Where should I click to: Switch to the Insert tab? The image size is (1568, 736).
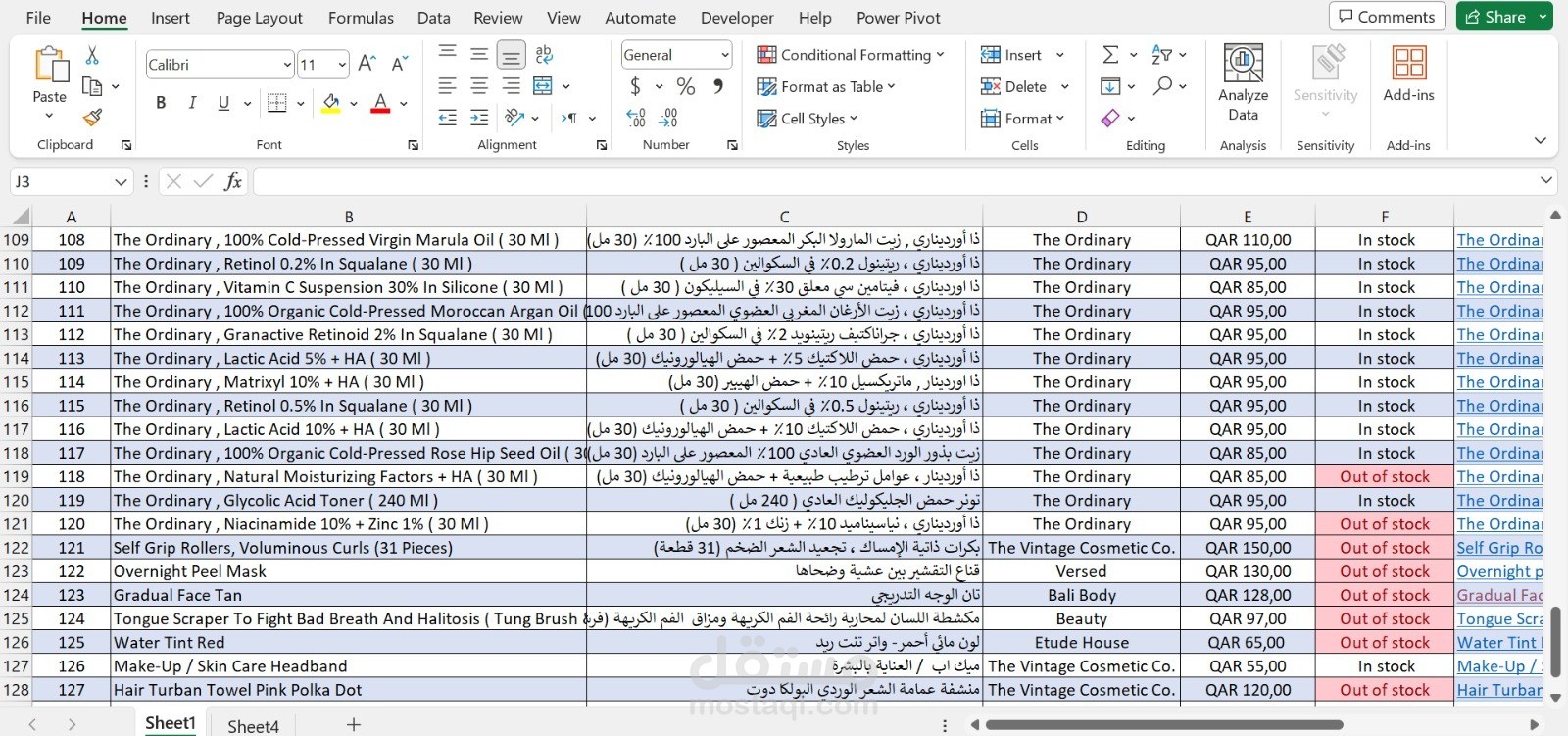tap(171, 18)
